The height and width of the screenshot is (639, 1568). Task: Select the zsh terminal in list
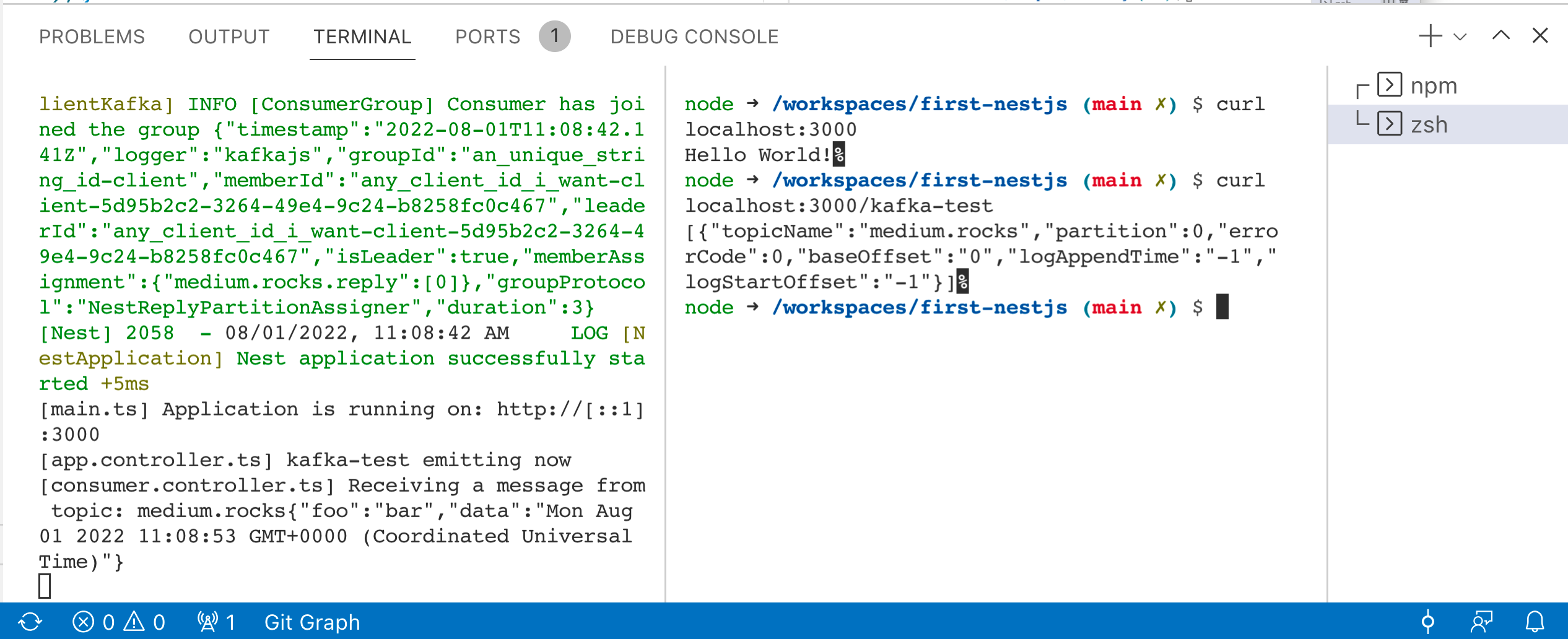pyautogui.click(x=1448, y=124)
